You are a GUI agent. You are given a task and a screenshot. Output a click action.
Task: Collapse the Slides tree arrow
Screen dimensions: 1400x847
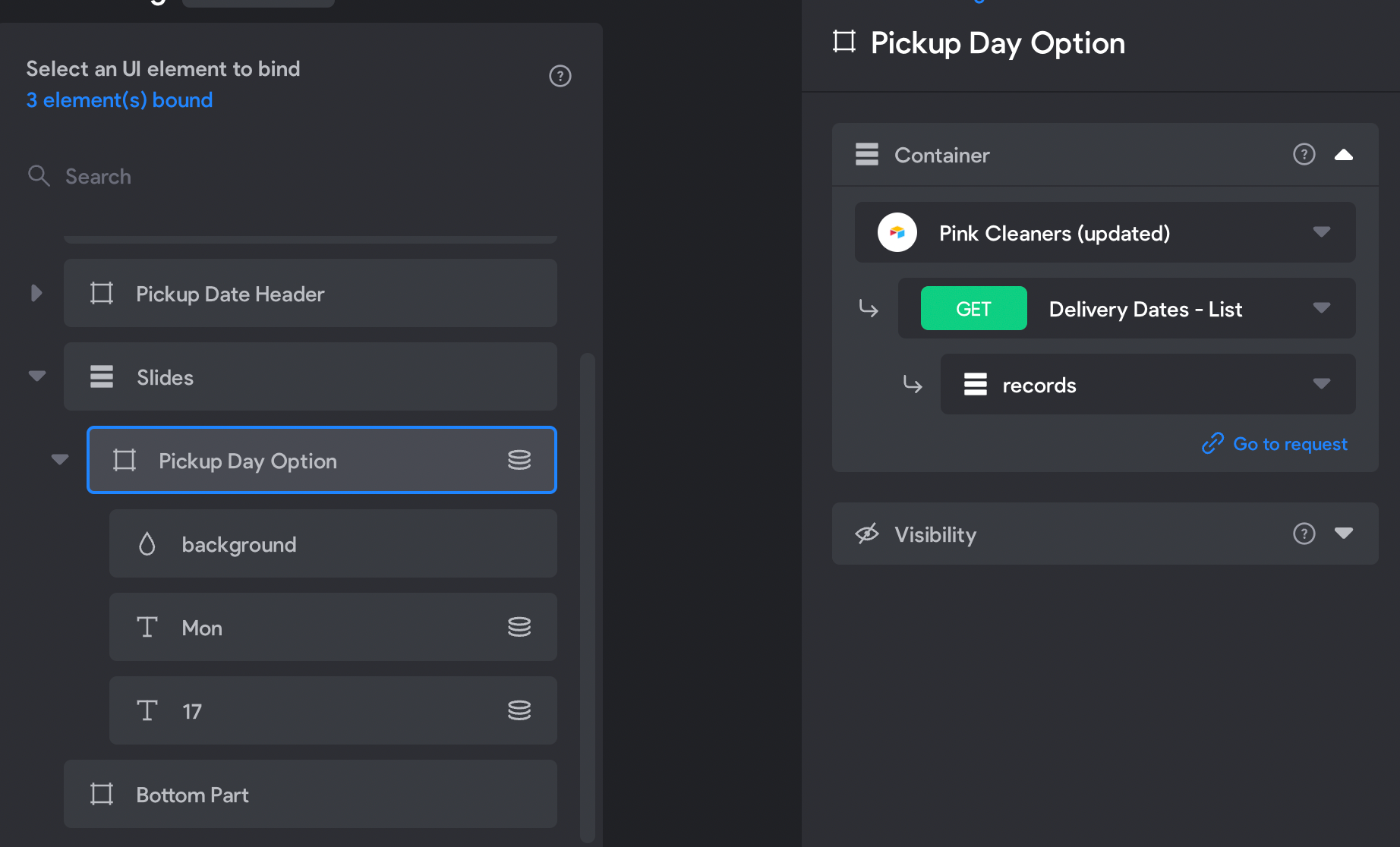pyautogui.click(x=37, y=376)
